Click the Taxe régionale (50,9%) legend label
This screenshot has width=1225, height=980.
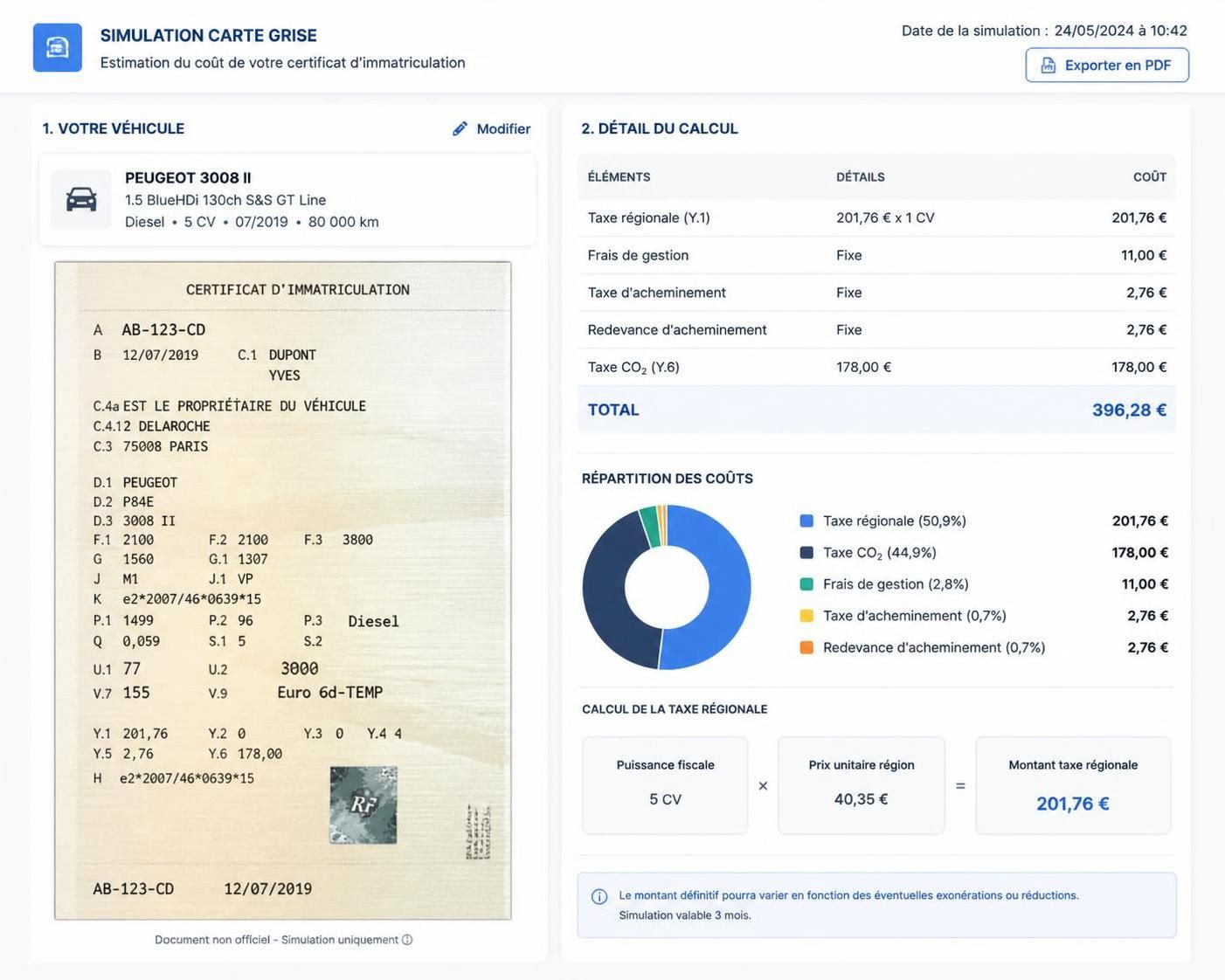point(895,521)
